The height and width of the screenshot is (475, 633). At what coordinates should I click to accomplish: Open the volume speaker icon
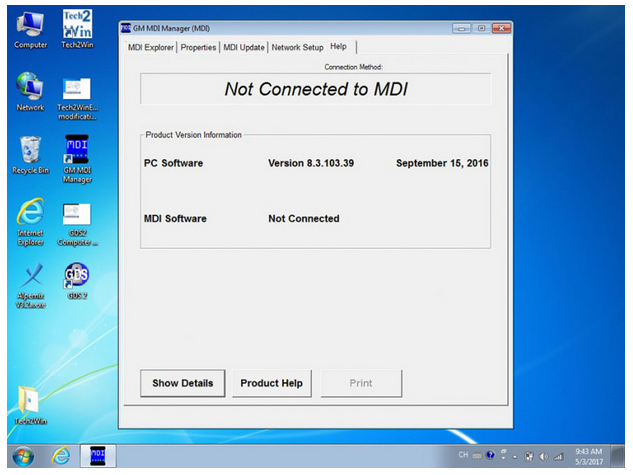[543, 456]
